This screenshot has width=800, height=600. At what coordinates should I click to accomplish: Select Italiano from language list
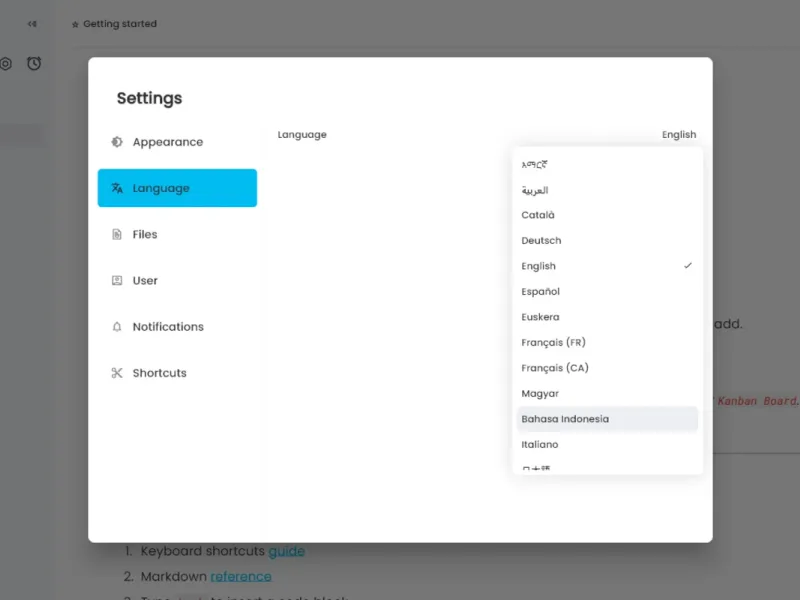607,444
